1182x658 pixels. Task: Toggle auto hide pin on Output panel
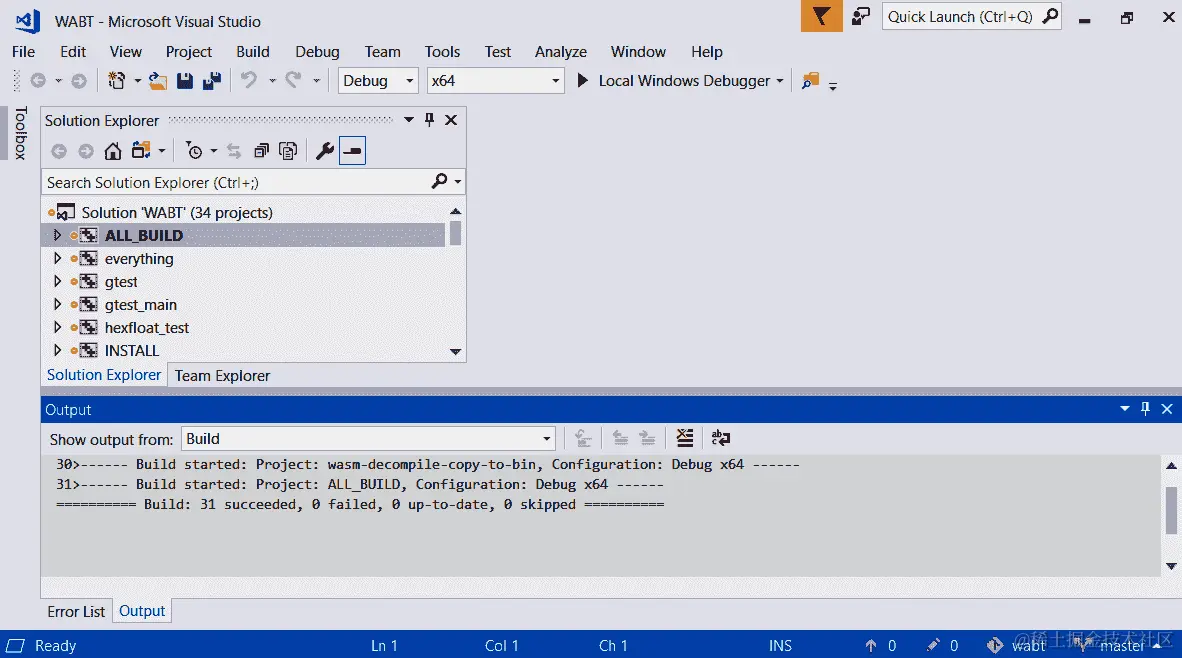(1145, 409)
